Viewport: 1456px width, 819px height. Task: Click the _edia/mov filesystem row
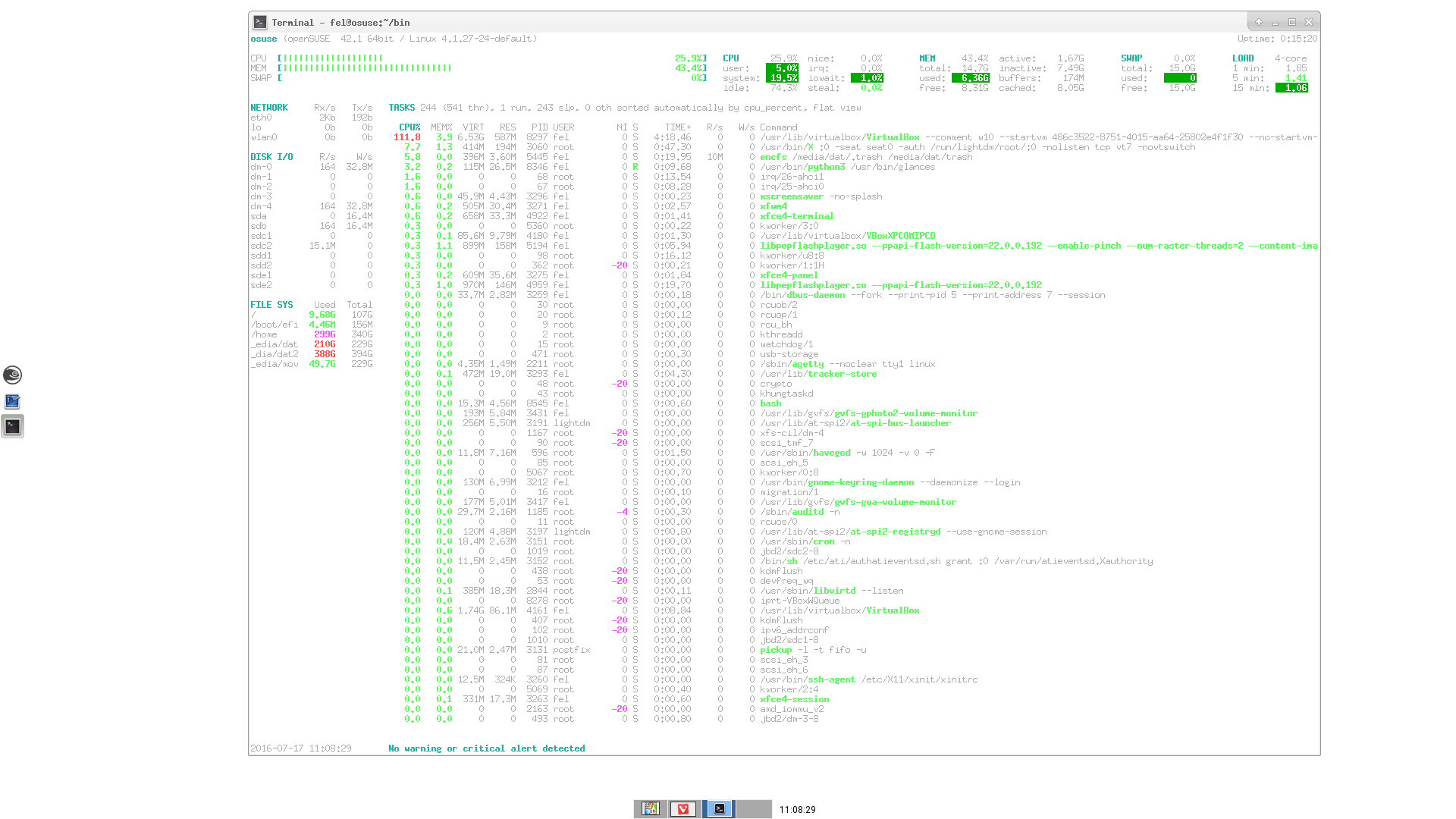point(312,364)
